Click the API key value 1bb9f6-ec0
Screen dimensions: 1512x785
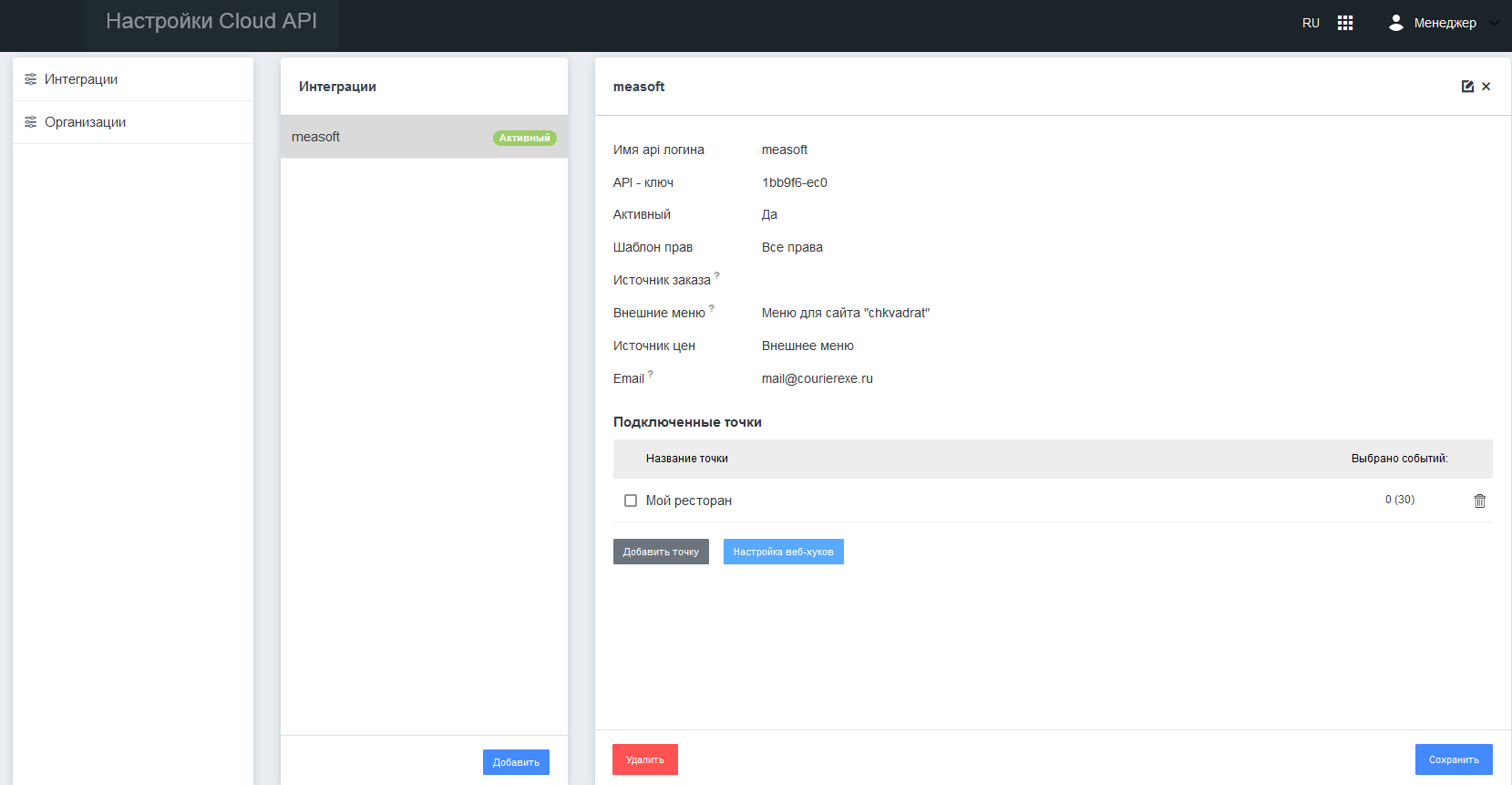[795, 182]
